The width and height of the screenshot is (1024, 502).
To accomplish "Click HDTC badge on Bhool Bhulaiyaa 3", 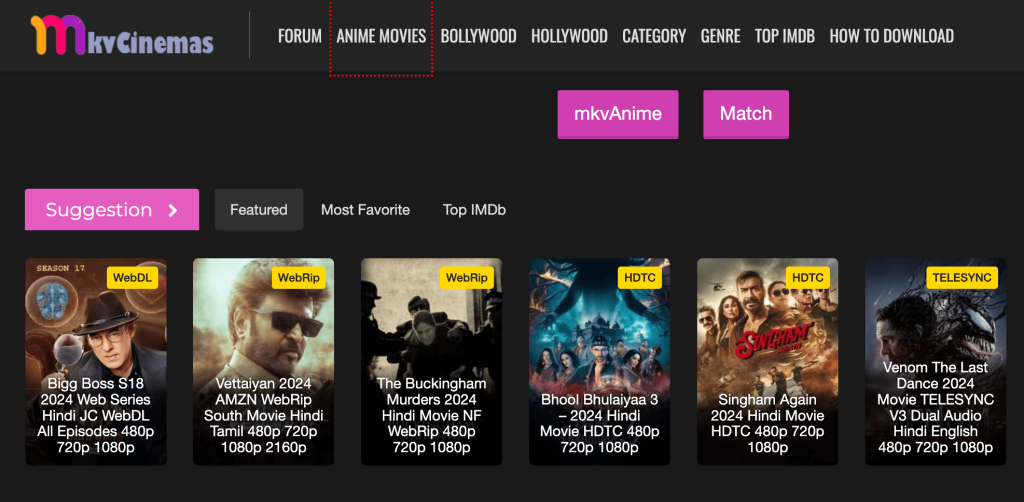I will pyautogui.click(x=639, y=277).
